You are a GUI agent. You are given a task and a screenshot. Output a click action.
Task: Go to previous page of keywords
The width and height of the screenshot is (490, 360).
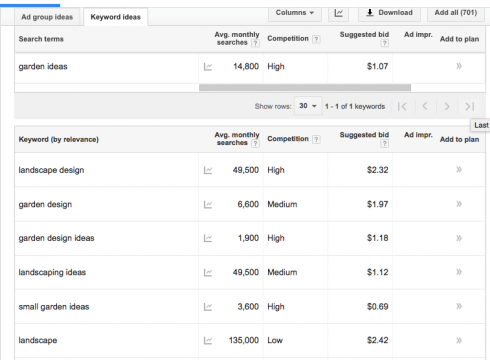pyautogui.click(x=425, y=106)
